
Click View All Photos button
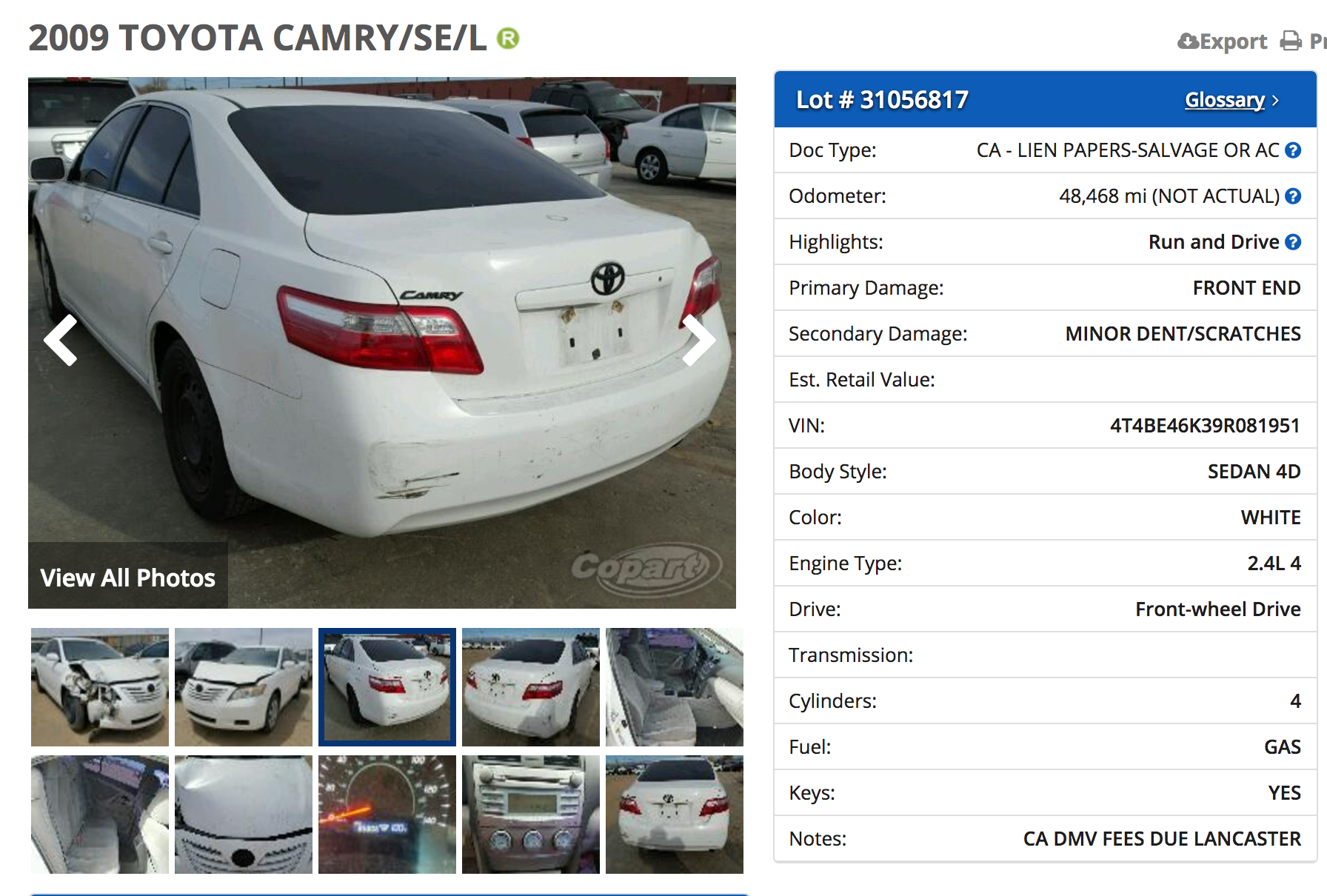tap(128, 576)
